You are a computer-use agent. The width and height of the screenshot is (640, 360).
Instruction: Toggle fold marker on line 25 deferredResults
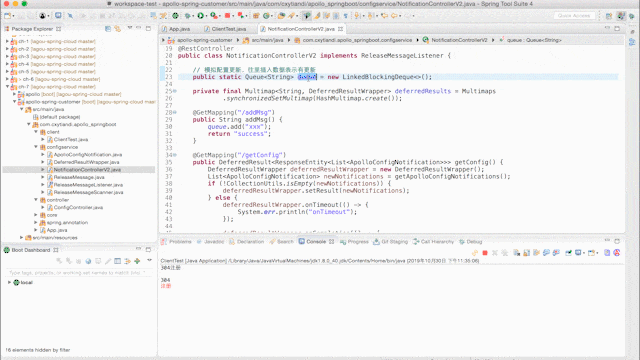175,91
